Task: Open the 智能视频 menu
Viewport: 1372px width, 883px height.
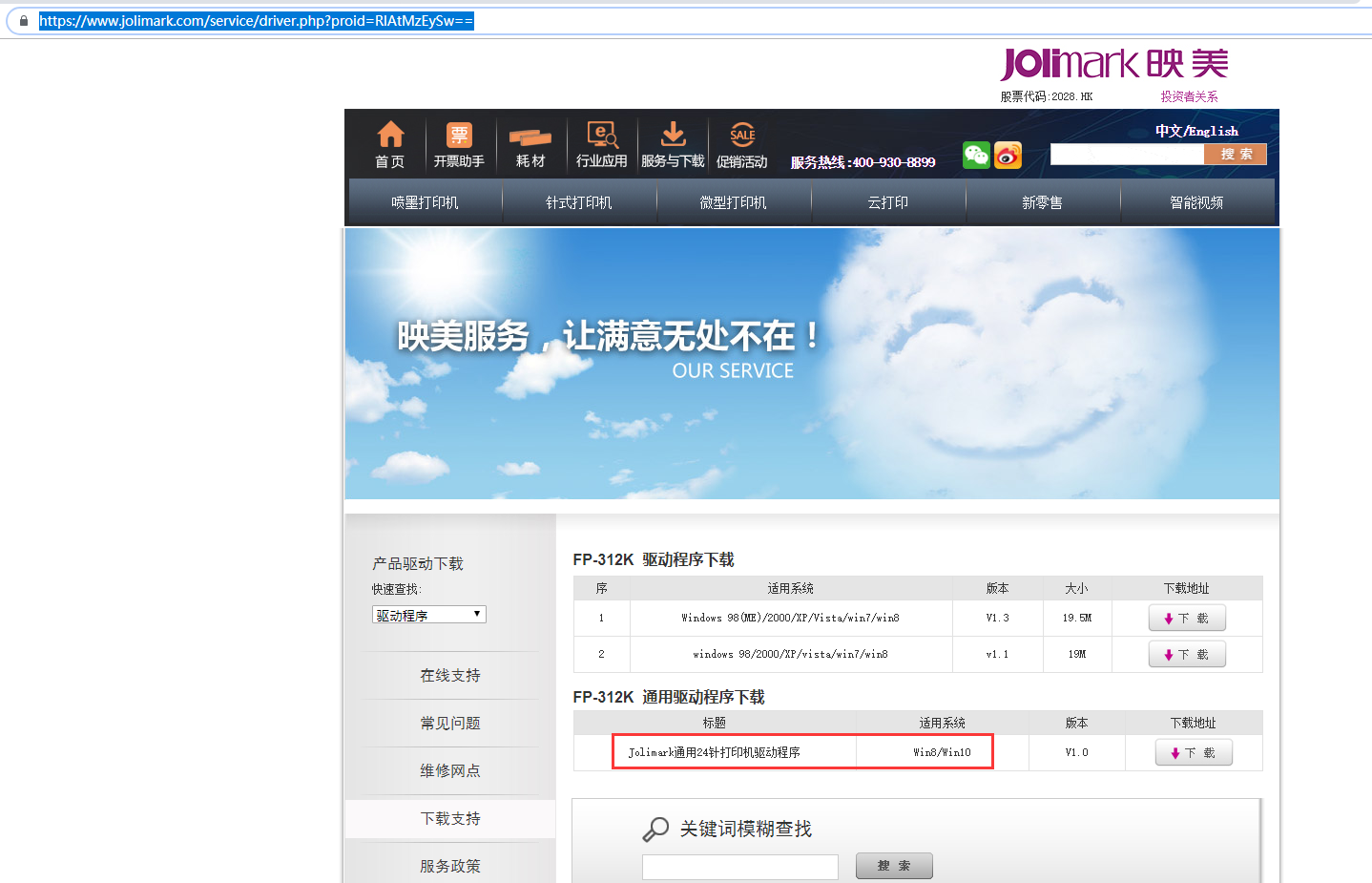Action: pyautogui.click(x=1197, y=202)
